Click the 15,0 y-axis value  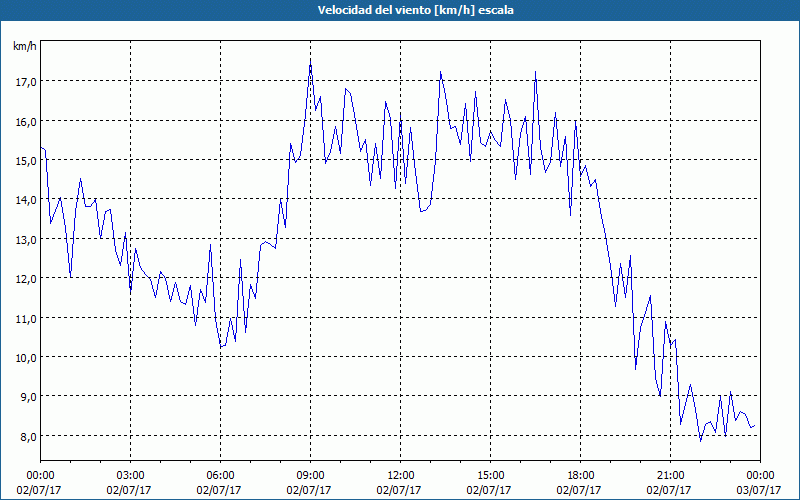25,161
